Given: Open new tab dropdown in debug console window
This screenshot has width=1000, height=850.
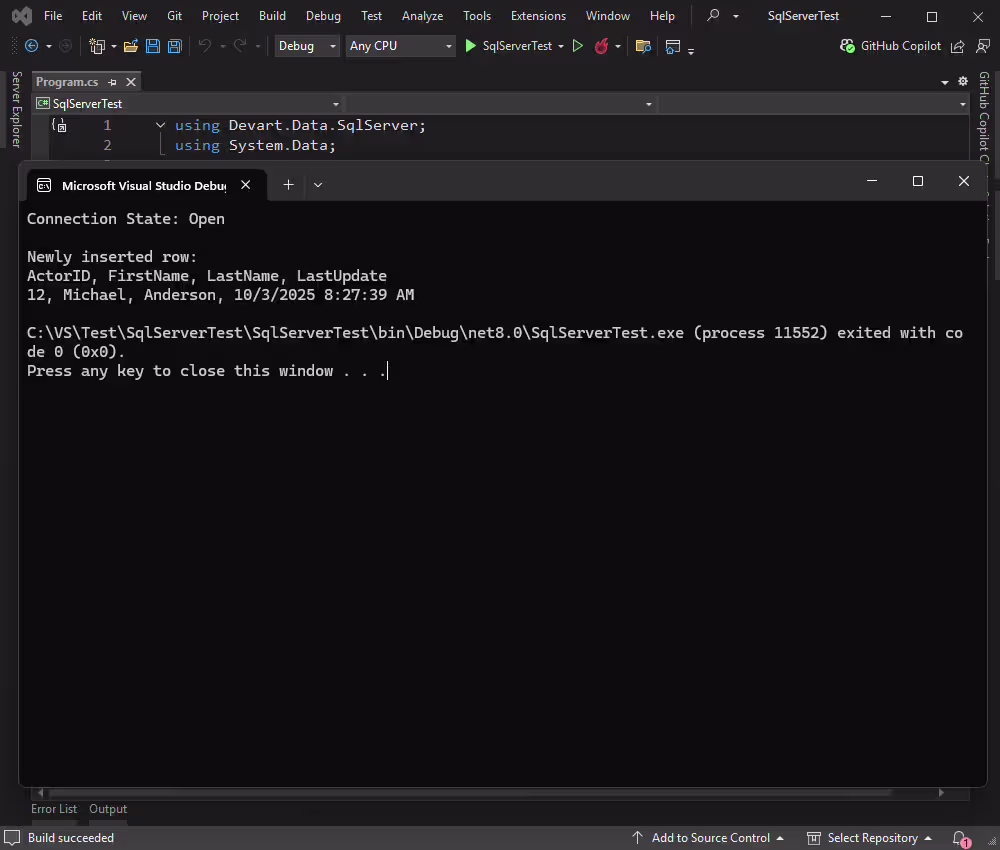Looking at the screenshot, I should tap(316, 184).
